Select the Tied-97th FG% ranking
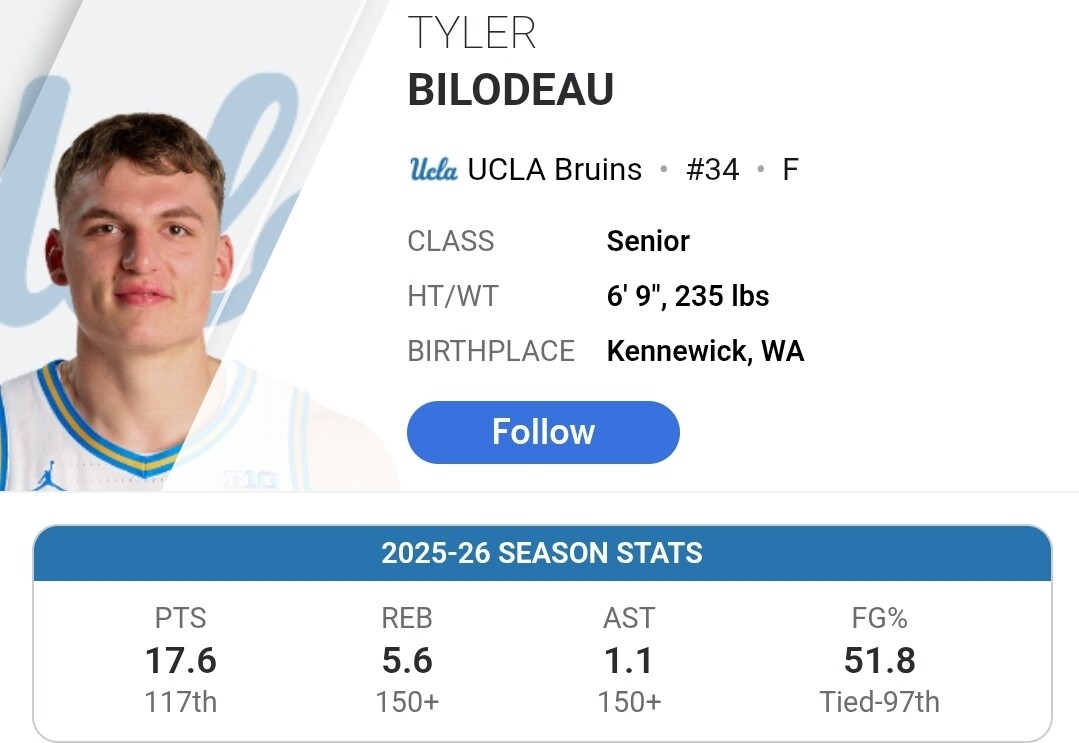Screen dimensions: 1079x743 [879, 702]
